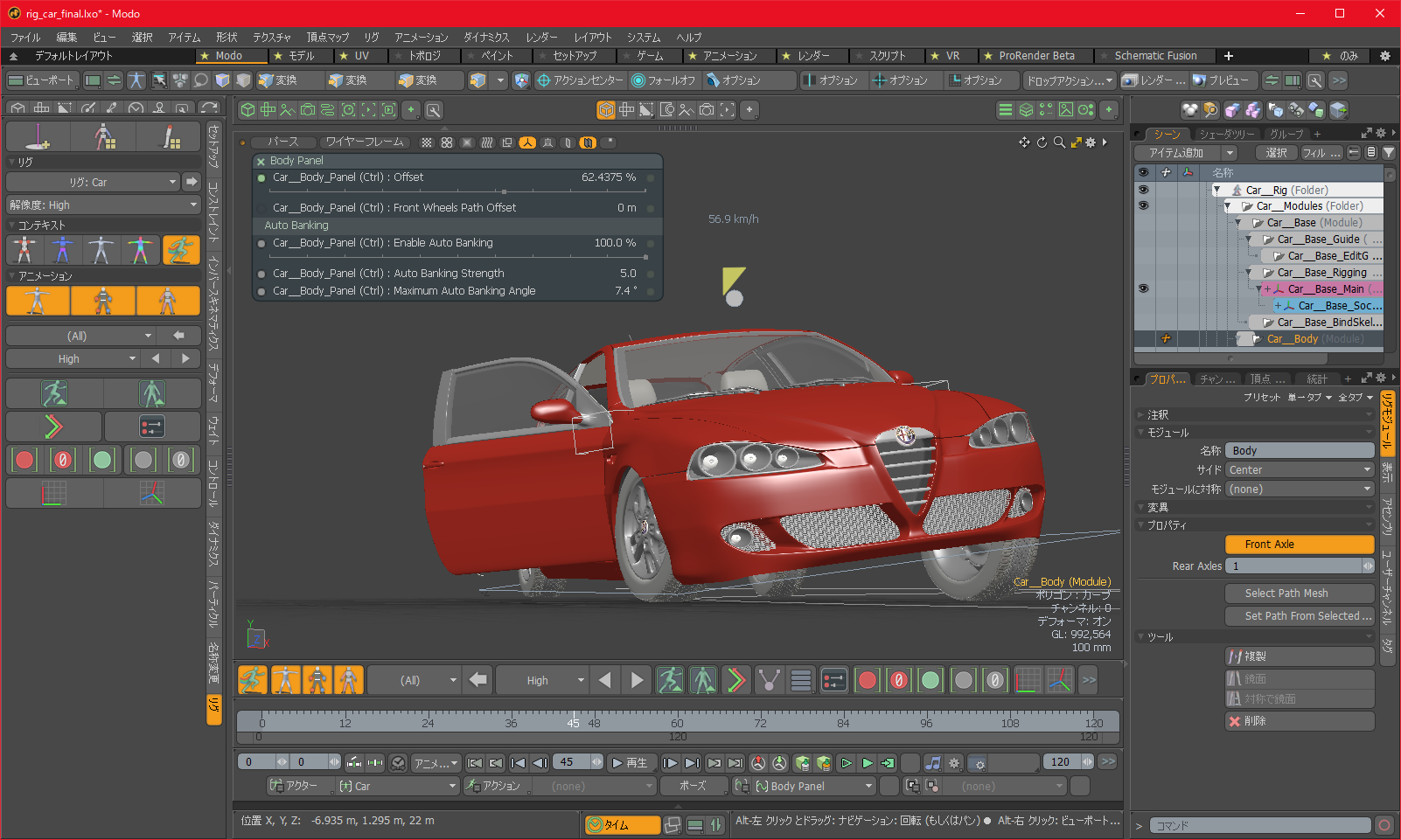Viewport: 1401px width, 840px height.
Task: Click the settings gear beside the music note
Action: (x=954, y=762)
